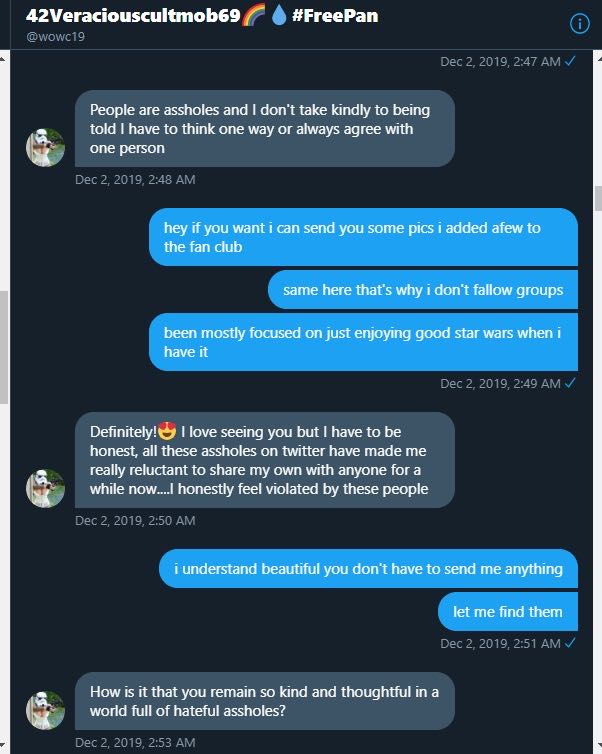Click the 'People are assholes' received message

(265, 128)
